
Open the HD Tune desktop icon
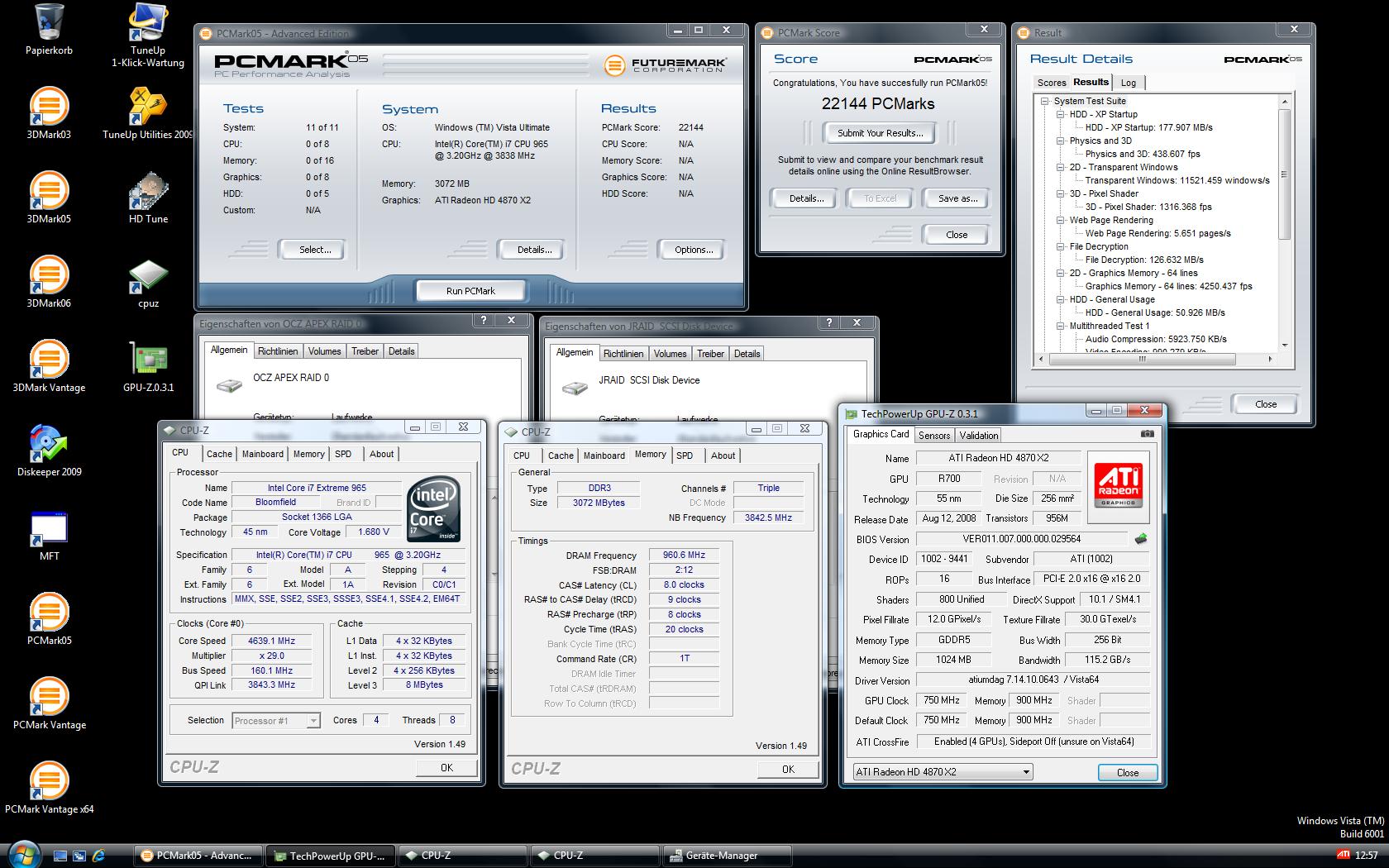[x=148, y=198]
